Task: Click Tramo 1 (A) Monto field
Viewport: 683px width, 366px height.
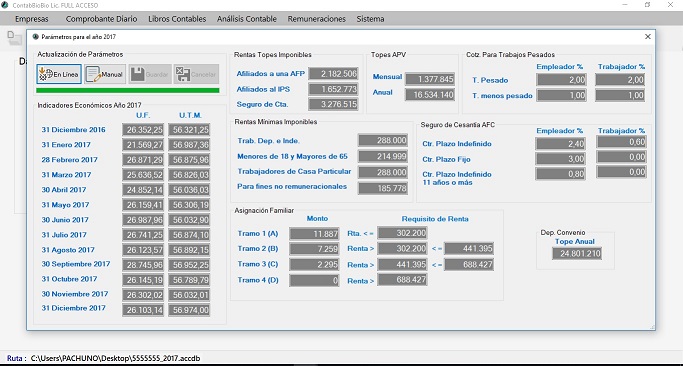Action: pyautogui.click(x=314, y=234)
